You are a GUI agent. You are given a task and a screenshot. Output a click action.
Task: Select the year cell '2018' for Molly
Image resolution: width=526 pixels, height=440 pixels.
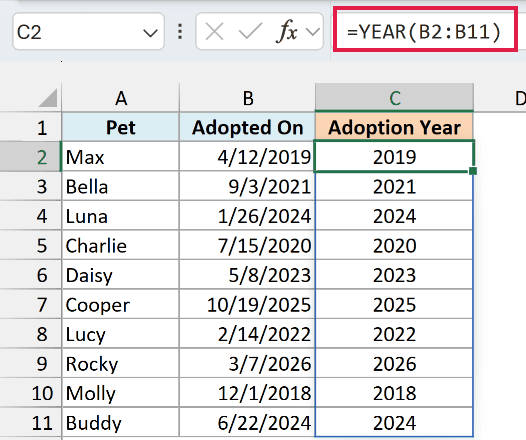coord(394,393)
